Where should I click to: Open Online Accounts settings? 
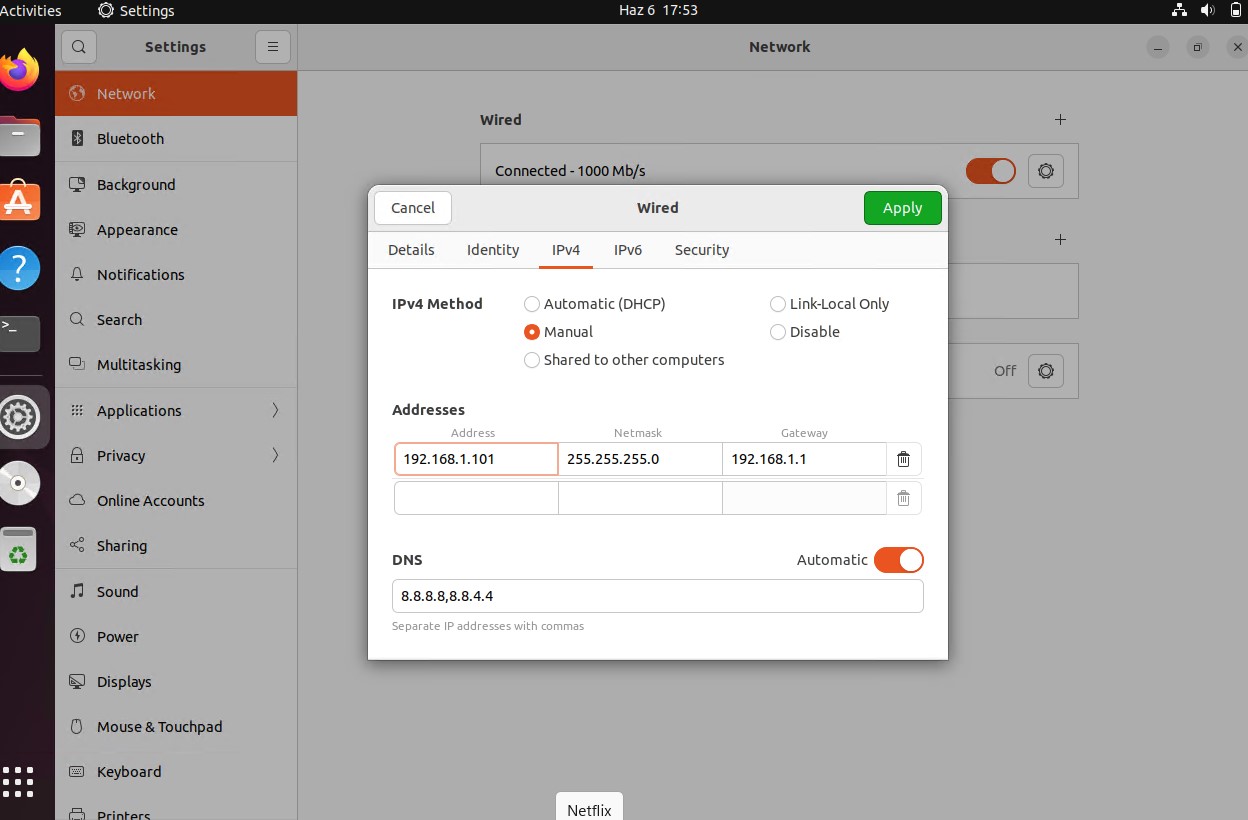tap(176, 500)
